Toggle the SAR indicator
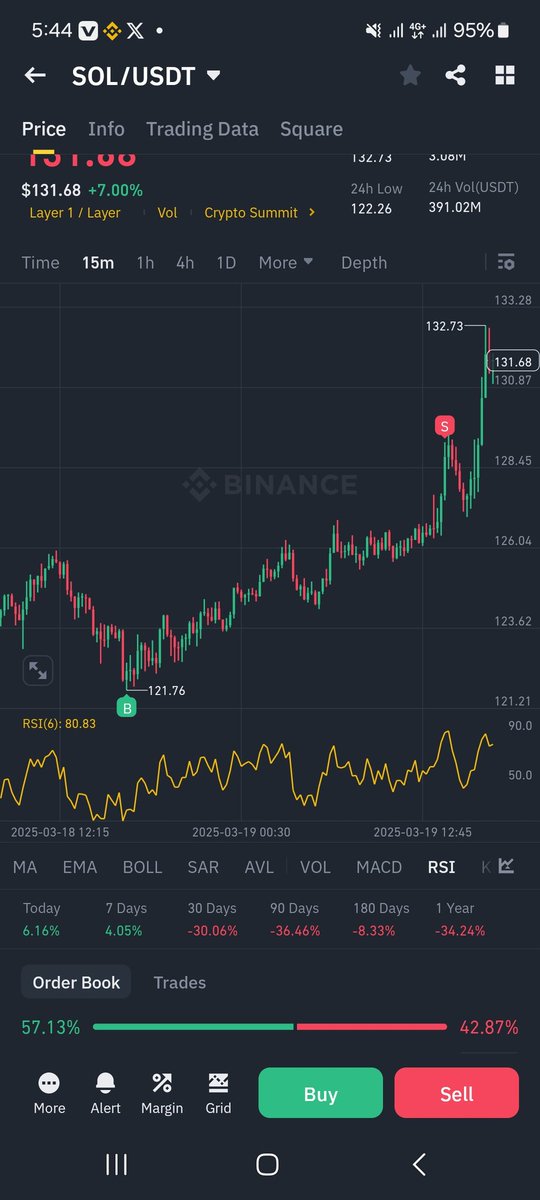The width and height of the screenshot is (540, 1200). pyautogui.click(x=203, y=867)
